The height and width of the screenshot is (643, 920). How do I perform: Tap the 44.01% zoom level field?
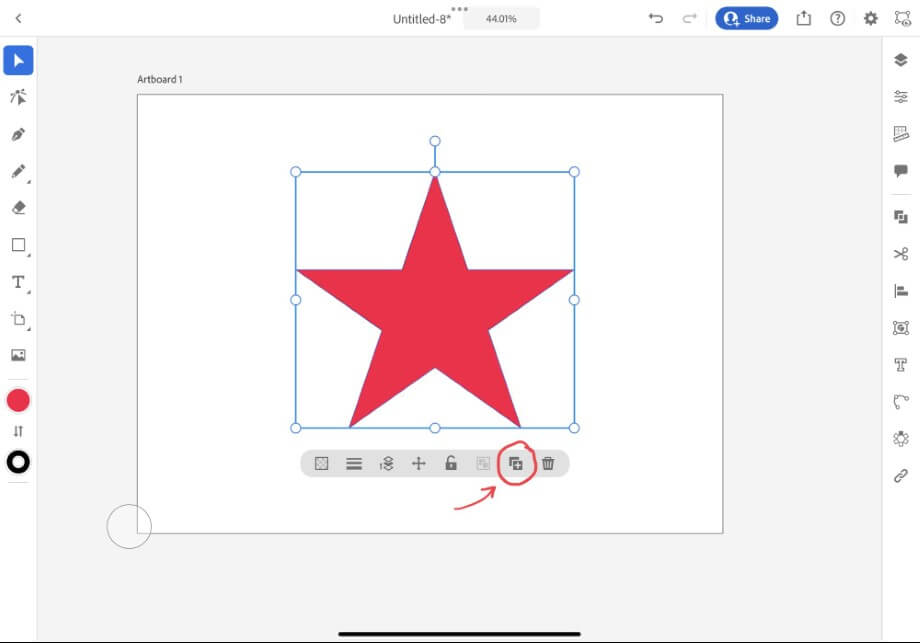point(501,19)
